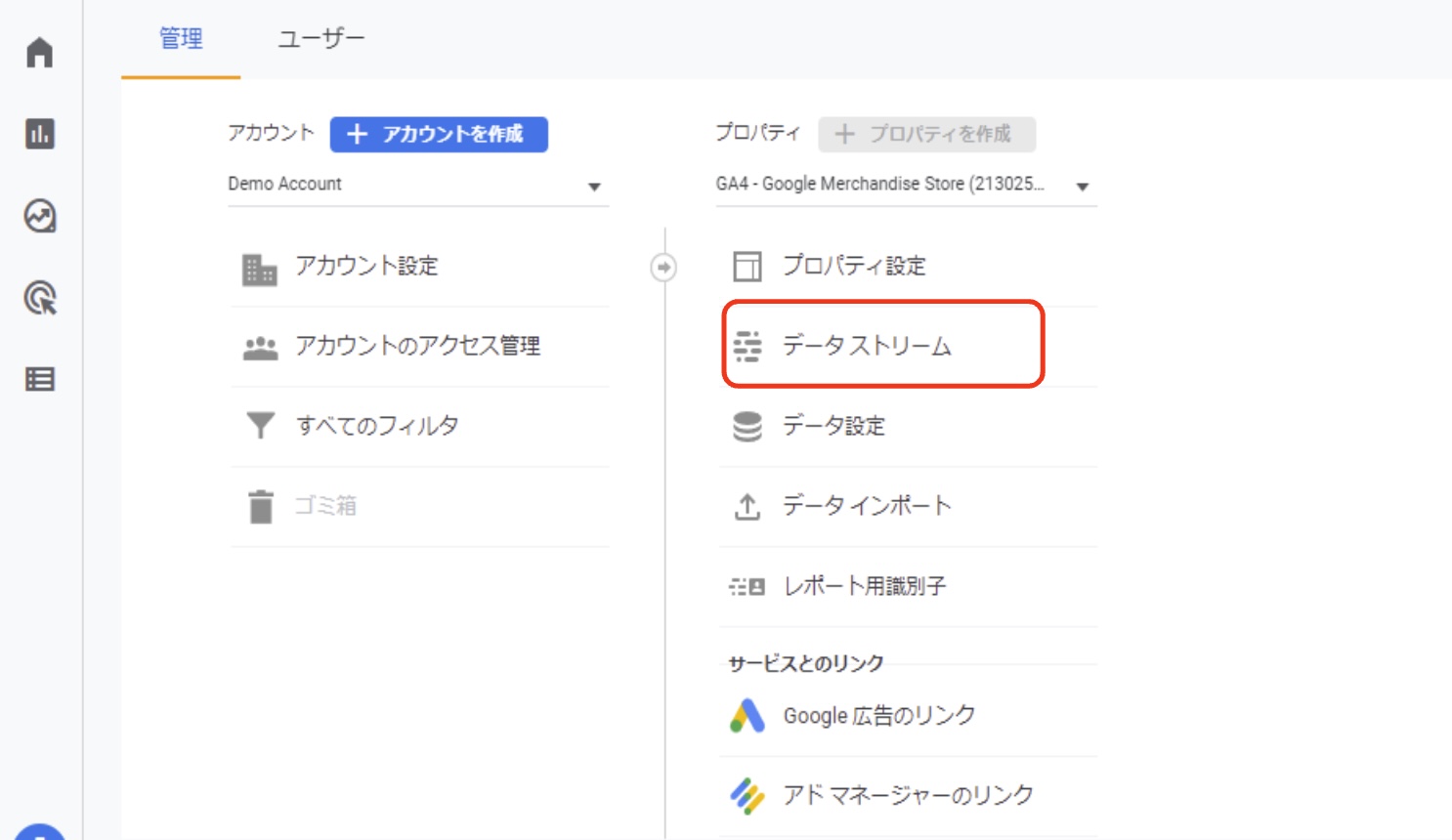Click the データストリーム stream icon
Viewport: 1452px width, 840px height.
pos(747,347)
